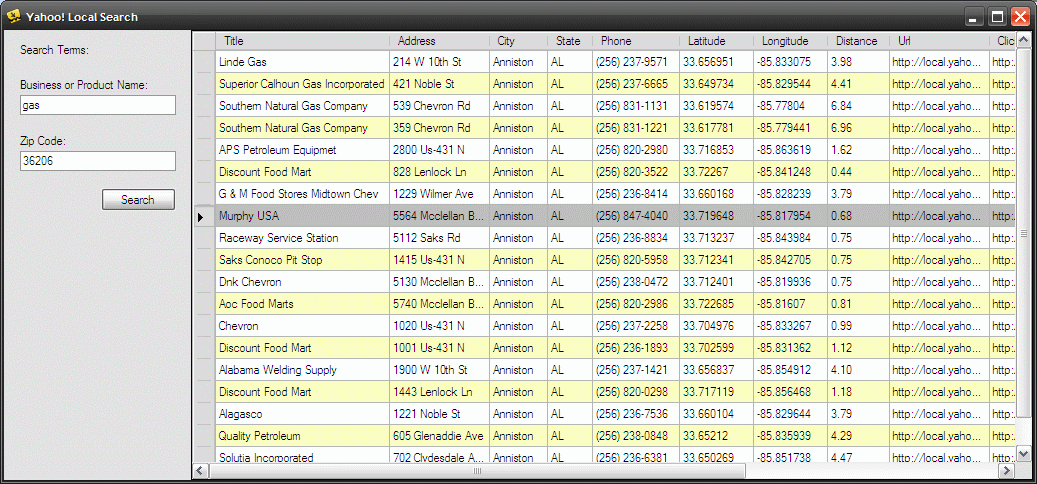Minimize the Yahoo! Local Search window
Image resolution: width=1037 pixels, height=484 pixels.
tap(973, 17)
